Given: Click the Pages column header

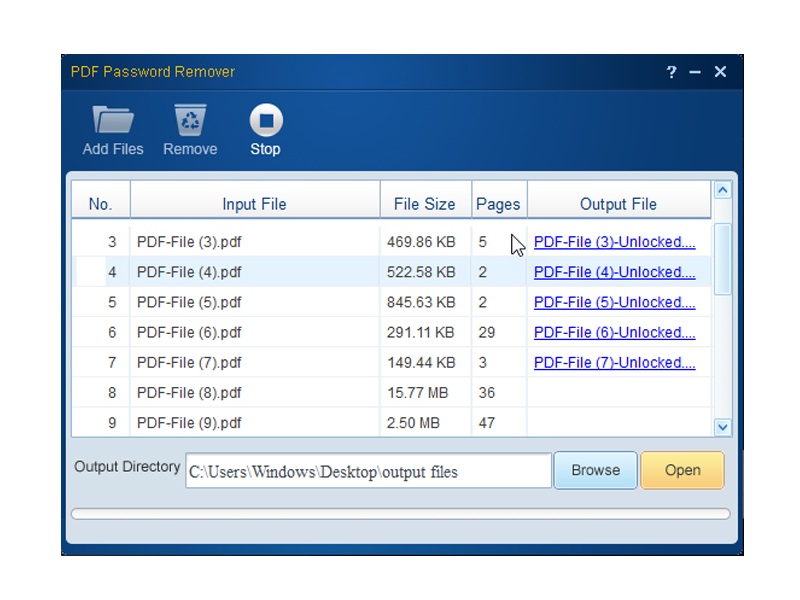Looking at the screenshot, I should [x=498, y=204].
